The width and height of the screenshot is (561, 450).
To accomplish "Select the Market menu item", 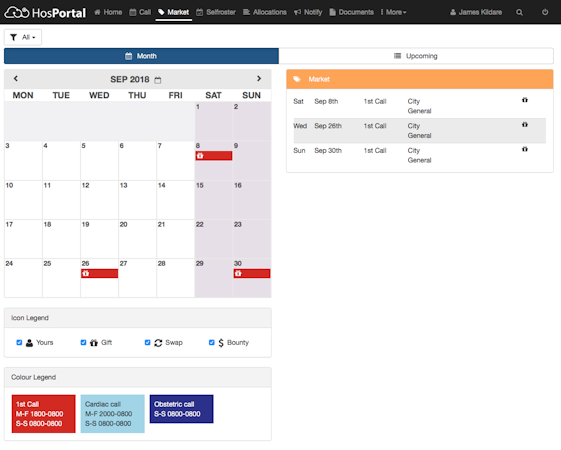I will point(174,13).
